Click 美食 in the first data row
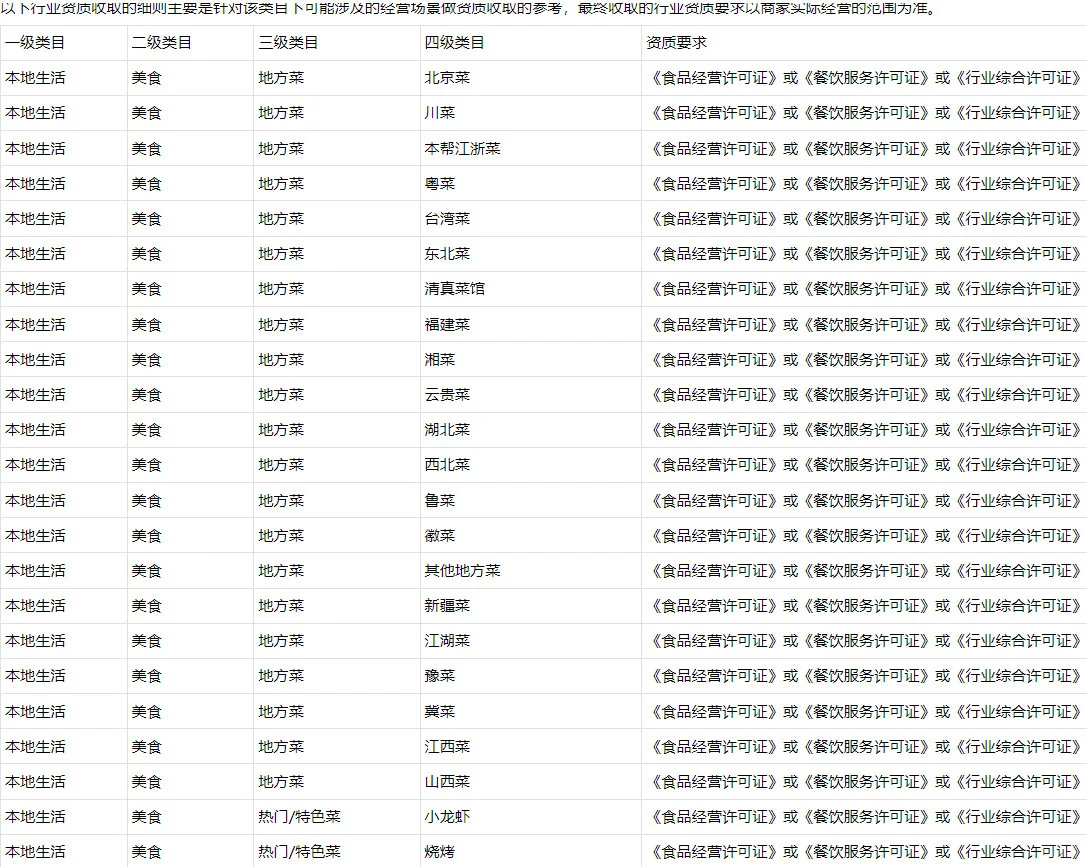This screenshot has width=1087, height=867. click(x=148, y=77)
